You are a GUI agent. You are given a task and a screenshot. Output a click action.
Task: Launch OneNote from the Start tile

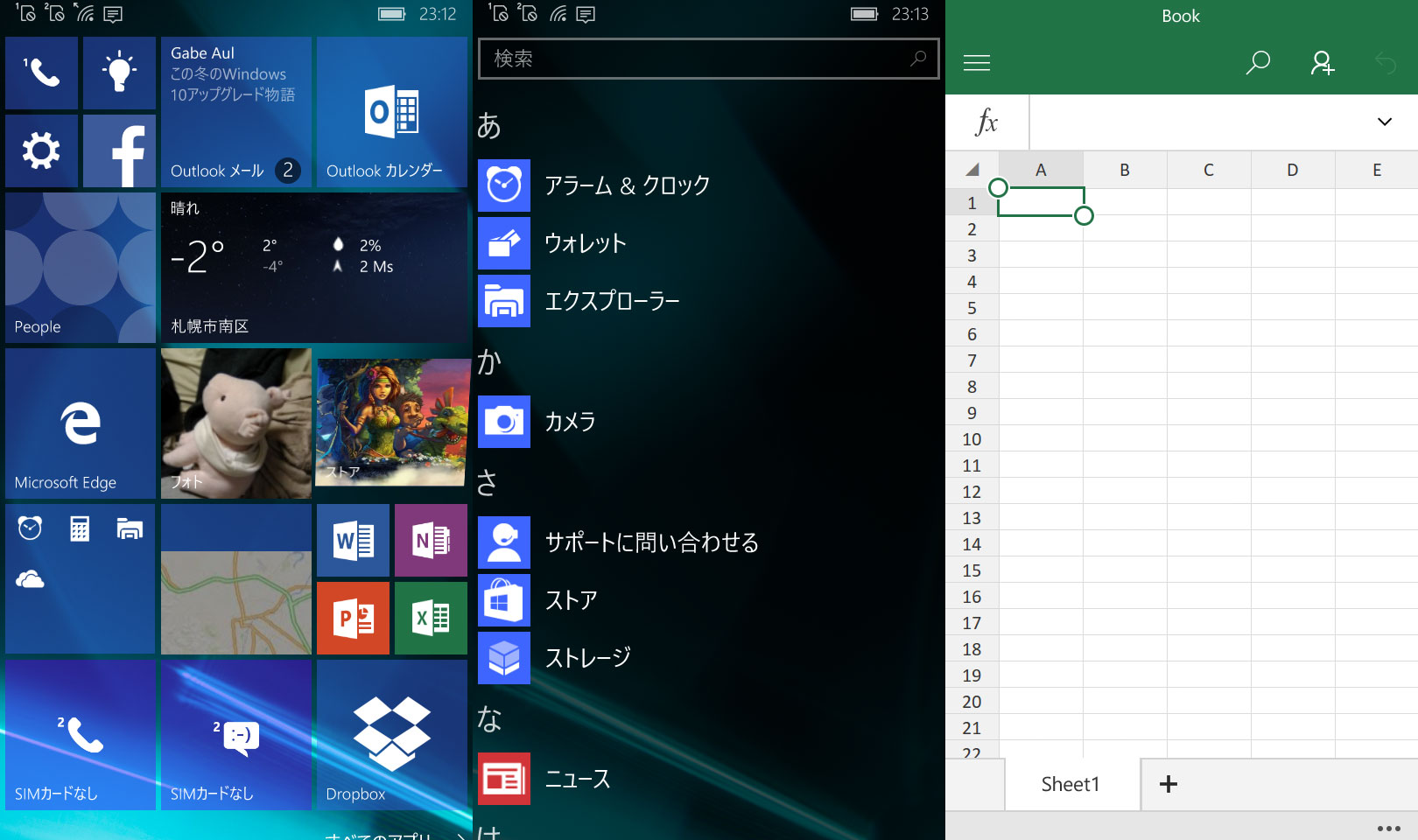[431, 540]
